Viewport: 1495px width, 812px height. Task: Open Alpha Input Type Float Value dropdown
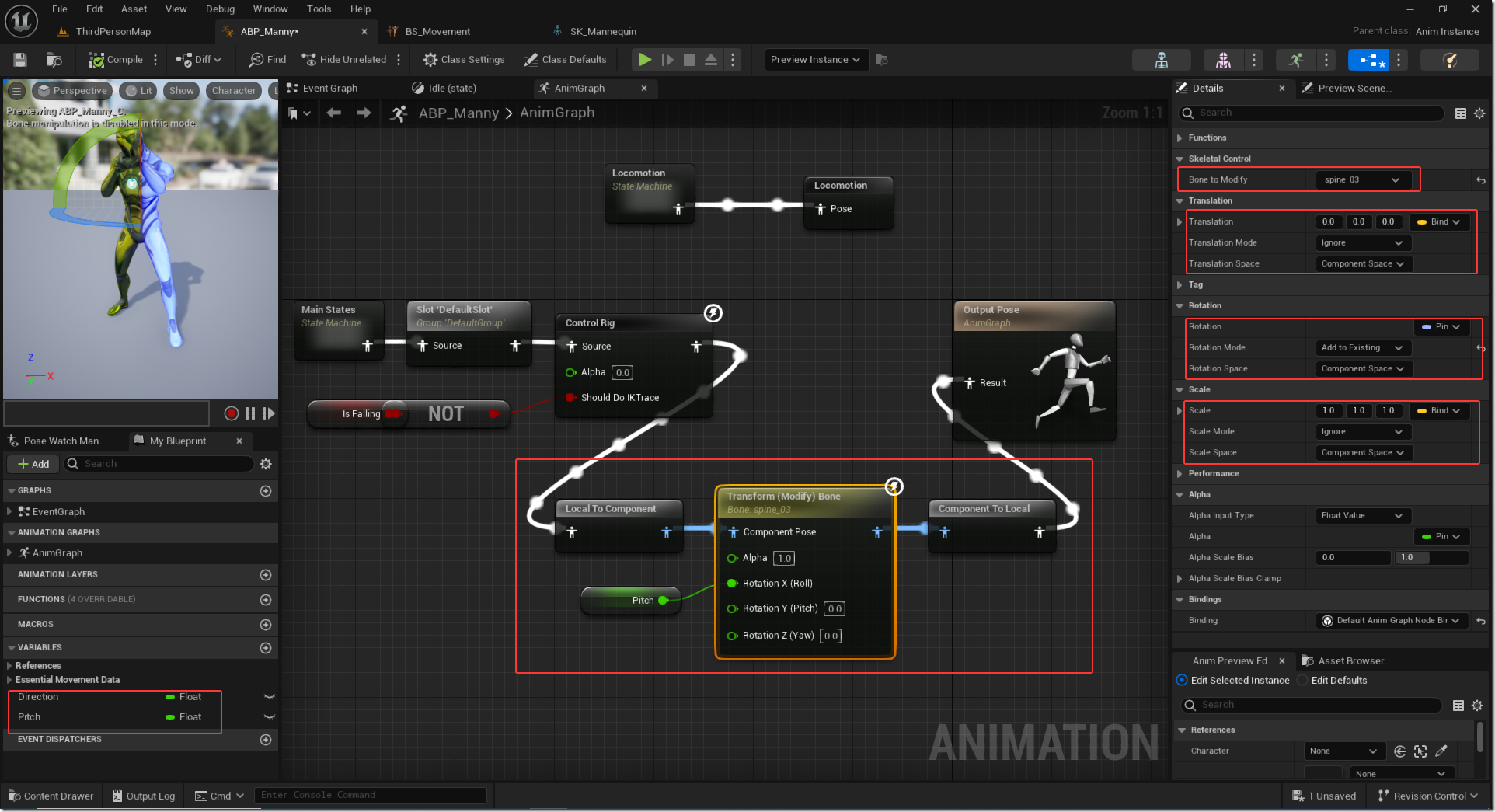coord(1364,516)
